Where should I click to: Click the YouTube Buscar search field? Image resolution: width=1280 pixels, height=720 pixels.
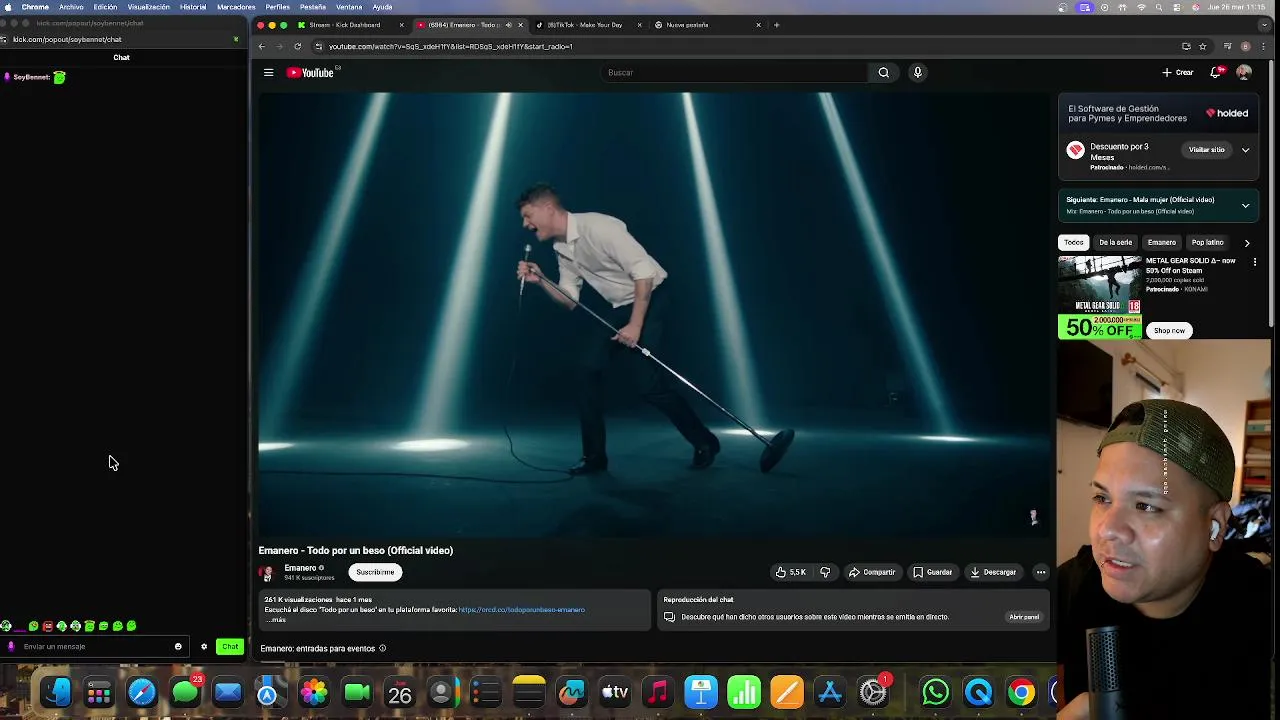[735, 72]
